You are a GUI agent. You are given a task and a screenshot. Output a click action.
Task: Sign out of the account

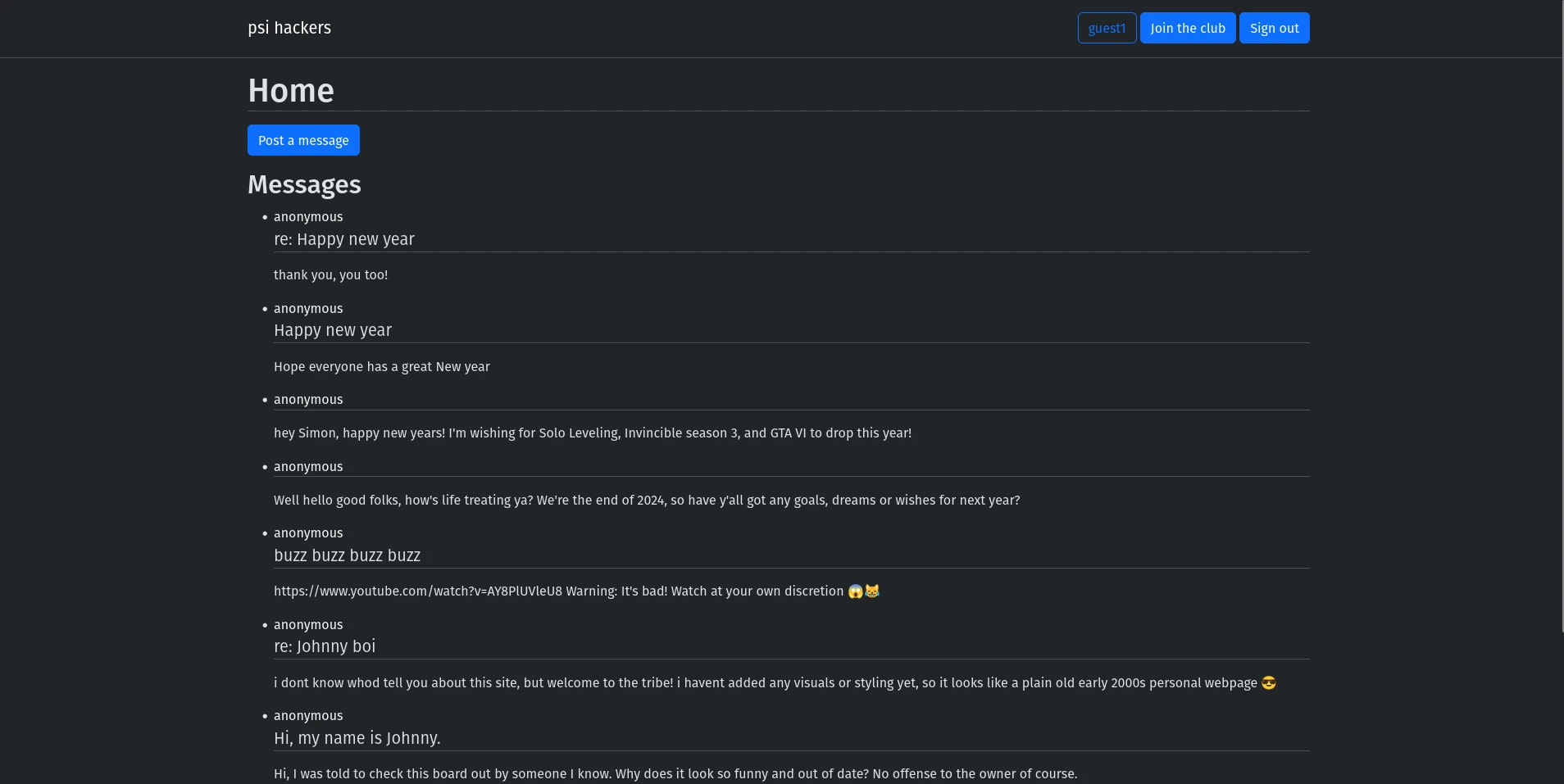[x=1274, y=28]
